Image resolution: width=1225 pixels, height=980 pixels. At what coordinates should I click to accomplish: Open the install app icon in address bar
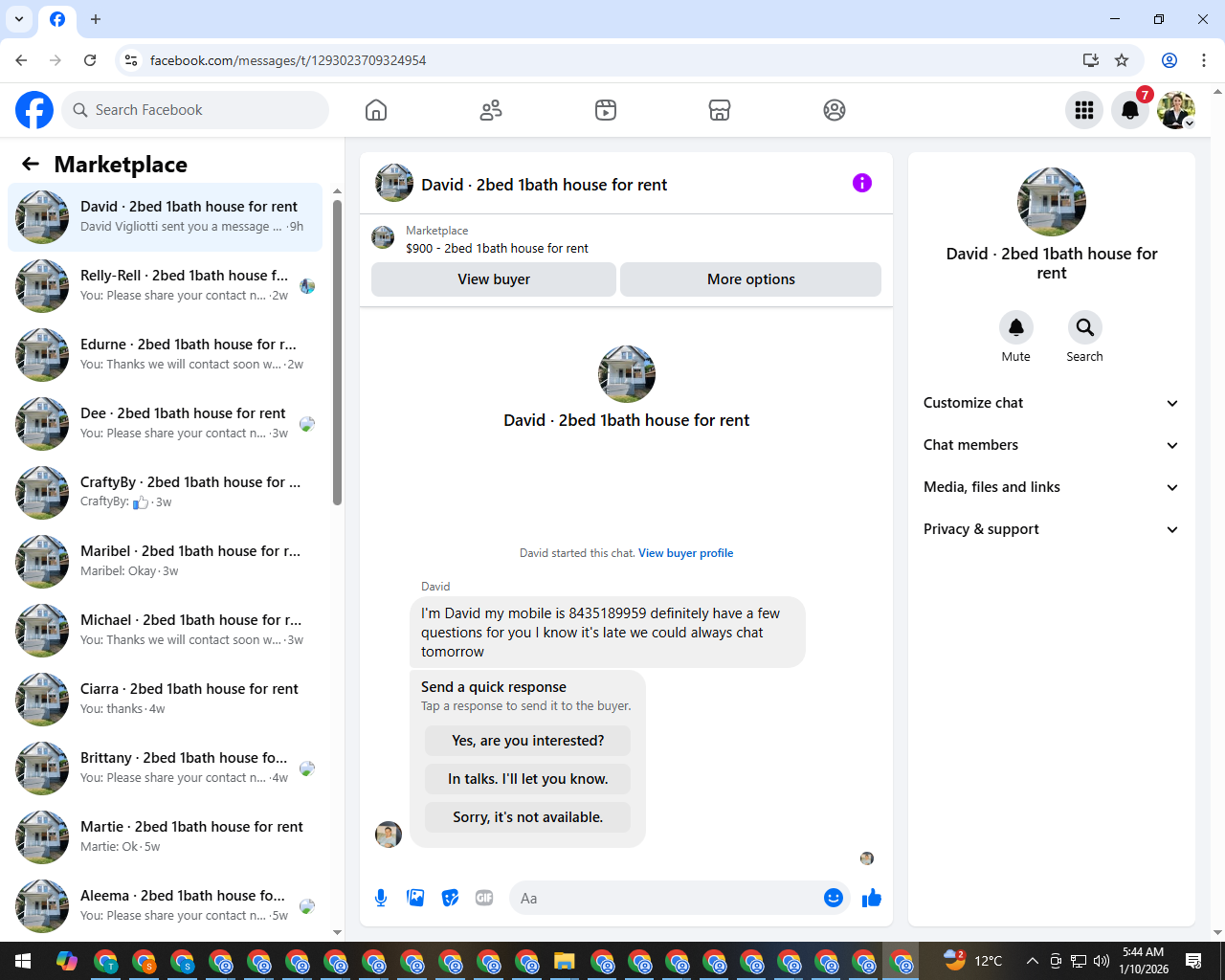point(1090,60)
